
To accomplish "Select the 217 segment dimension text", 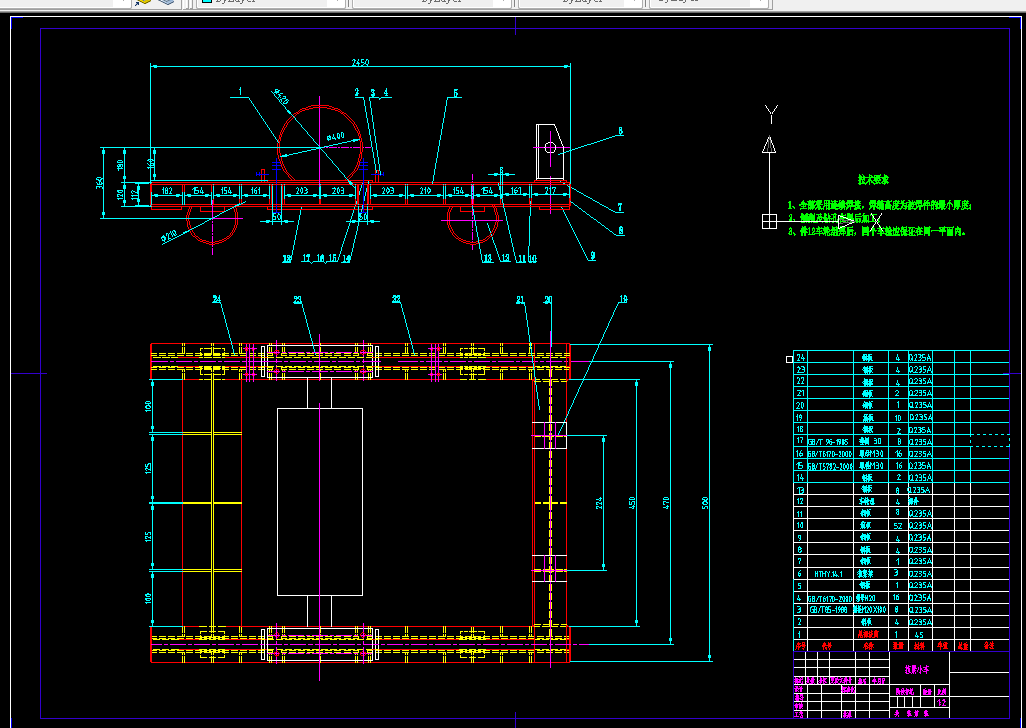I will [550, 191].
